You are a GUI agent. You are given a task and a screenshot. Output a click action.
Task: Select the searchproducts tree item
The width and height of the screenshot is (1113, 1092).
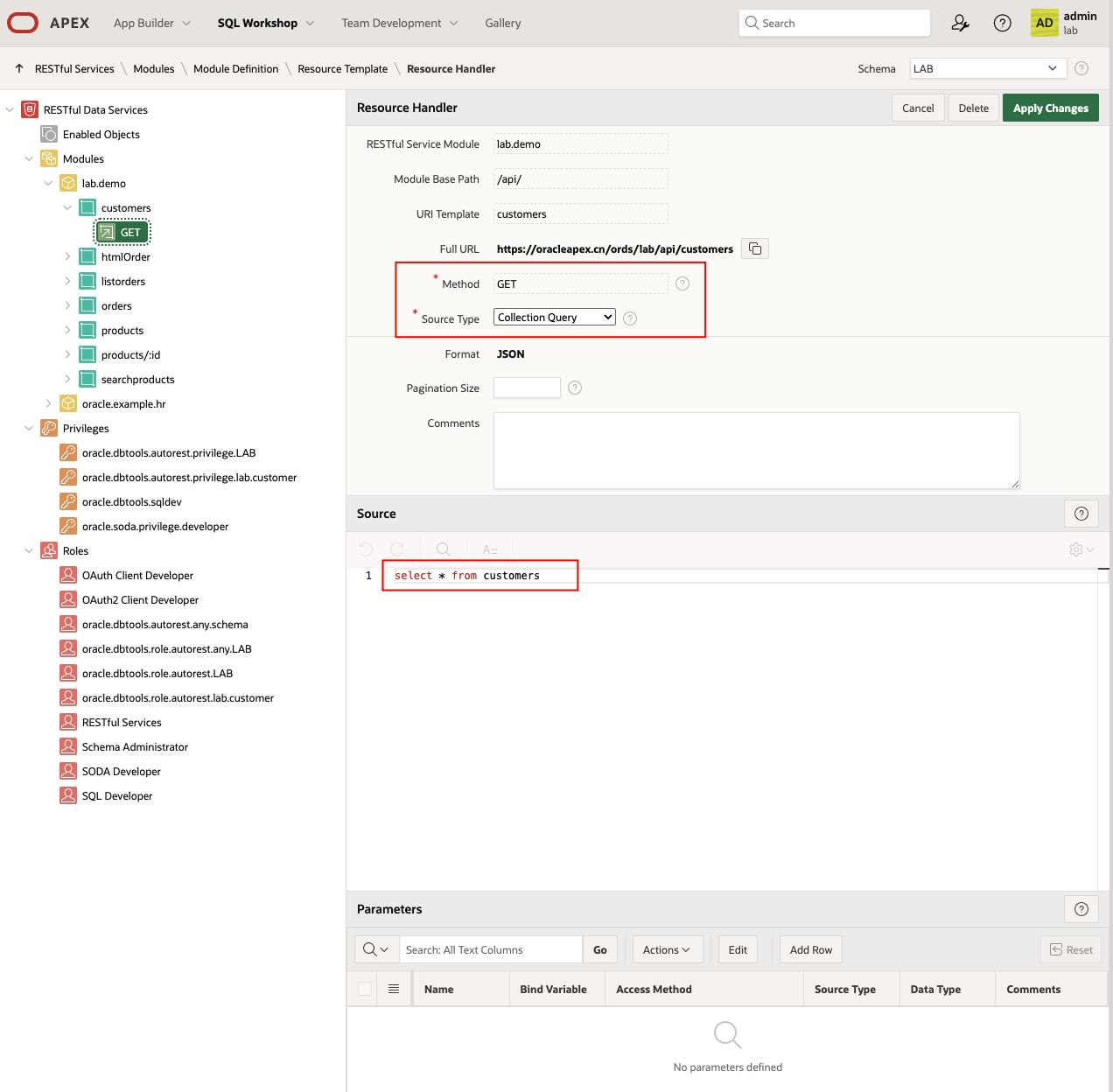(137, 380)
